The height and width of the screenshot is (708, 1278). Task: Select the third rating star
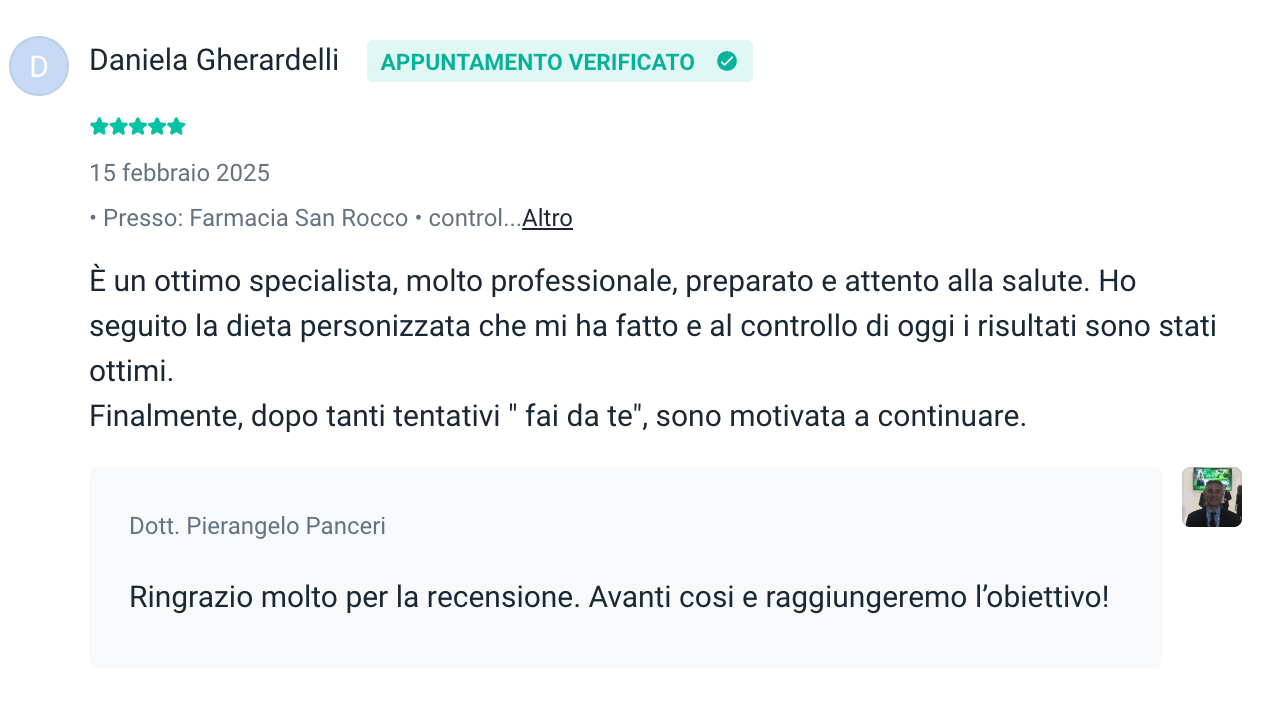pyautogui.click(x=138, y=127)
